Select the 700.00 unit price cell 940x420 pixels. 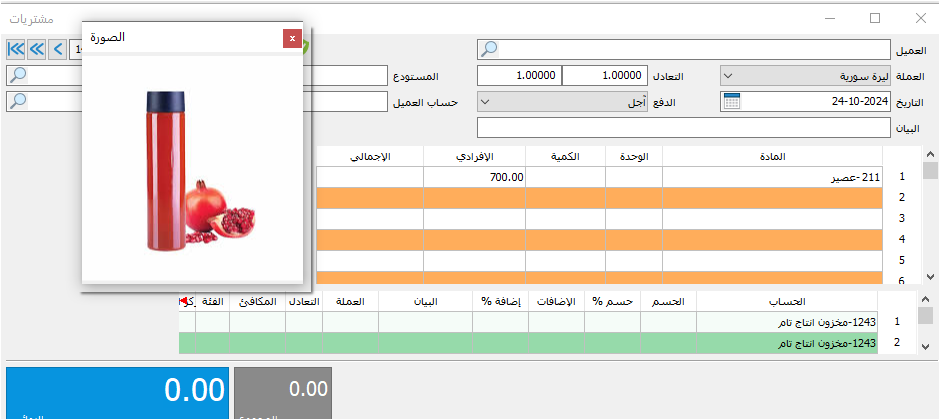[475, 177]
